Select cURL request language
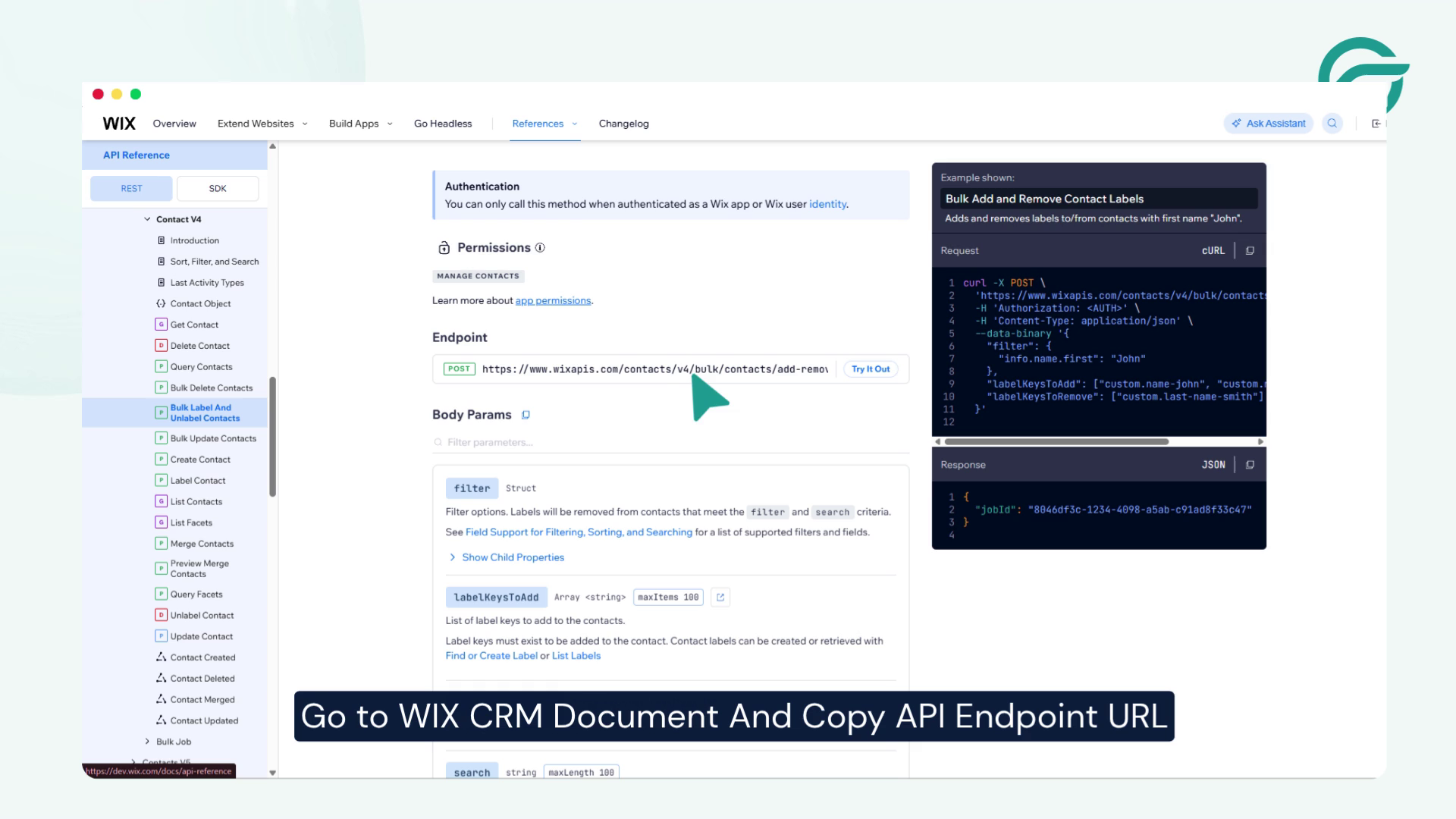Image resolution: width=1456 pixels, height=819 pixels. pos(1213,250)
